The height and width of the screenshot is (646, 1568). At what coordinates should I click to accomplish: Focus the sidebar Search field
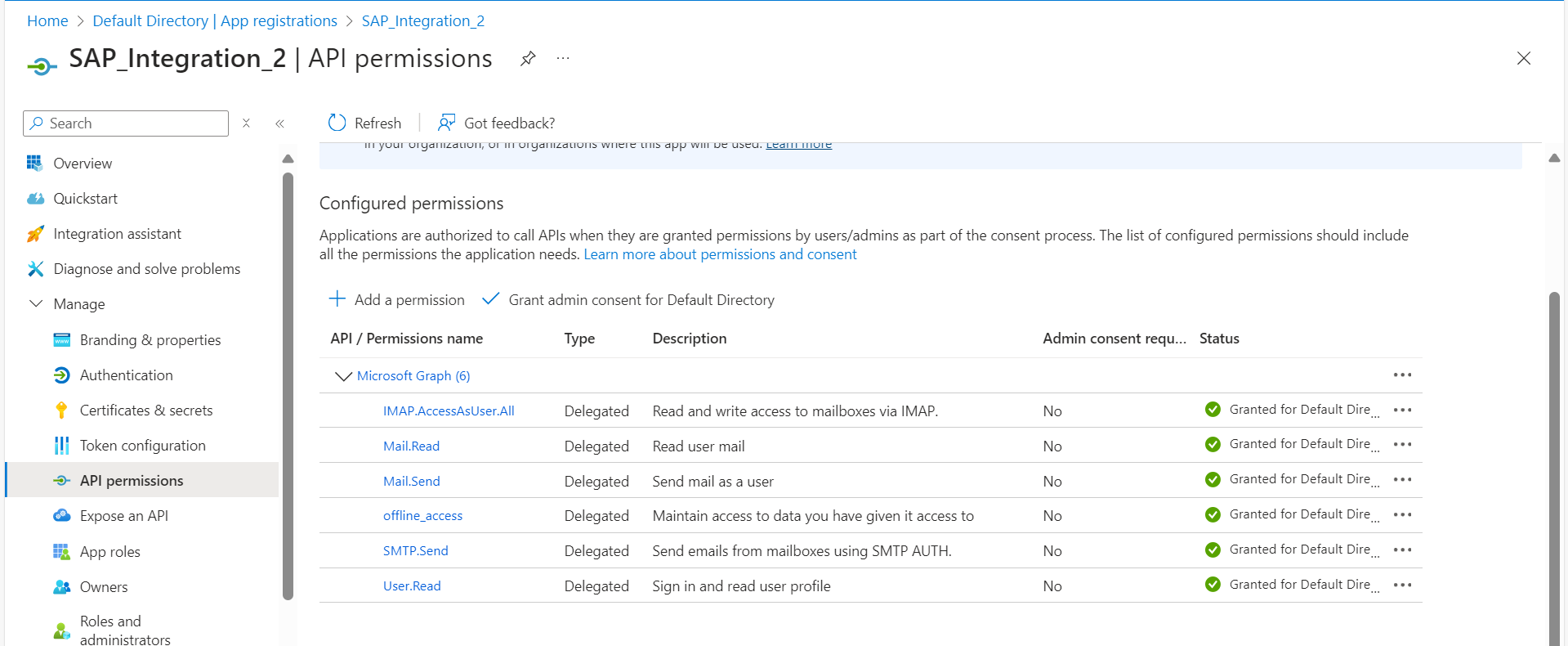[x=126, y=123]
